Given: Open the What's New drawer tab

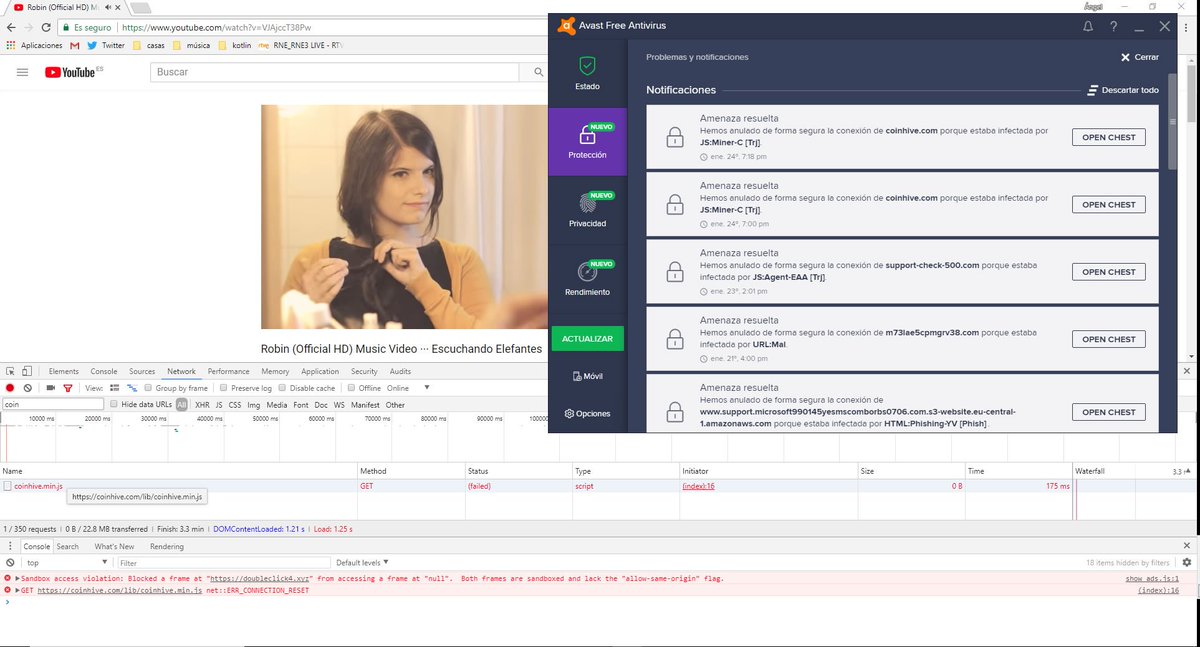Looking at the screenshot, I should point(114,546).
